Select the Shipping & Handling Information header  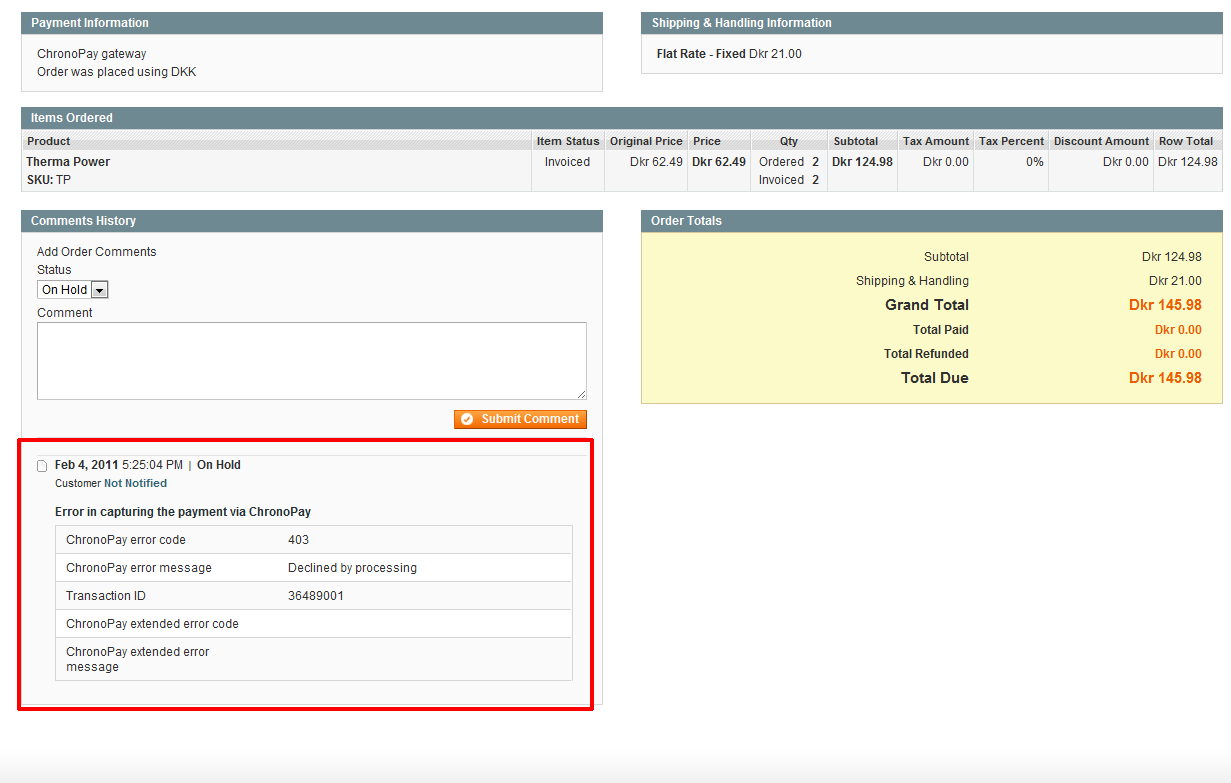(741, 23)
